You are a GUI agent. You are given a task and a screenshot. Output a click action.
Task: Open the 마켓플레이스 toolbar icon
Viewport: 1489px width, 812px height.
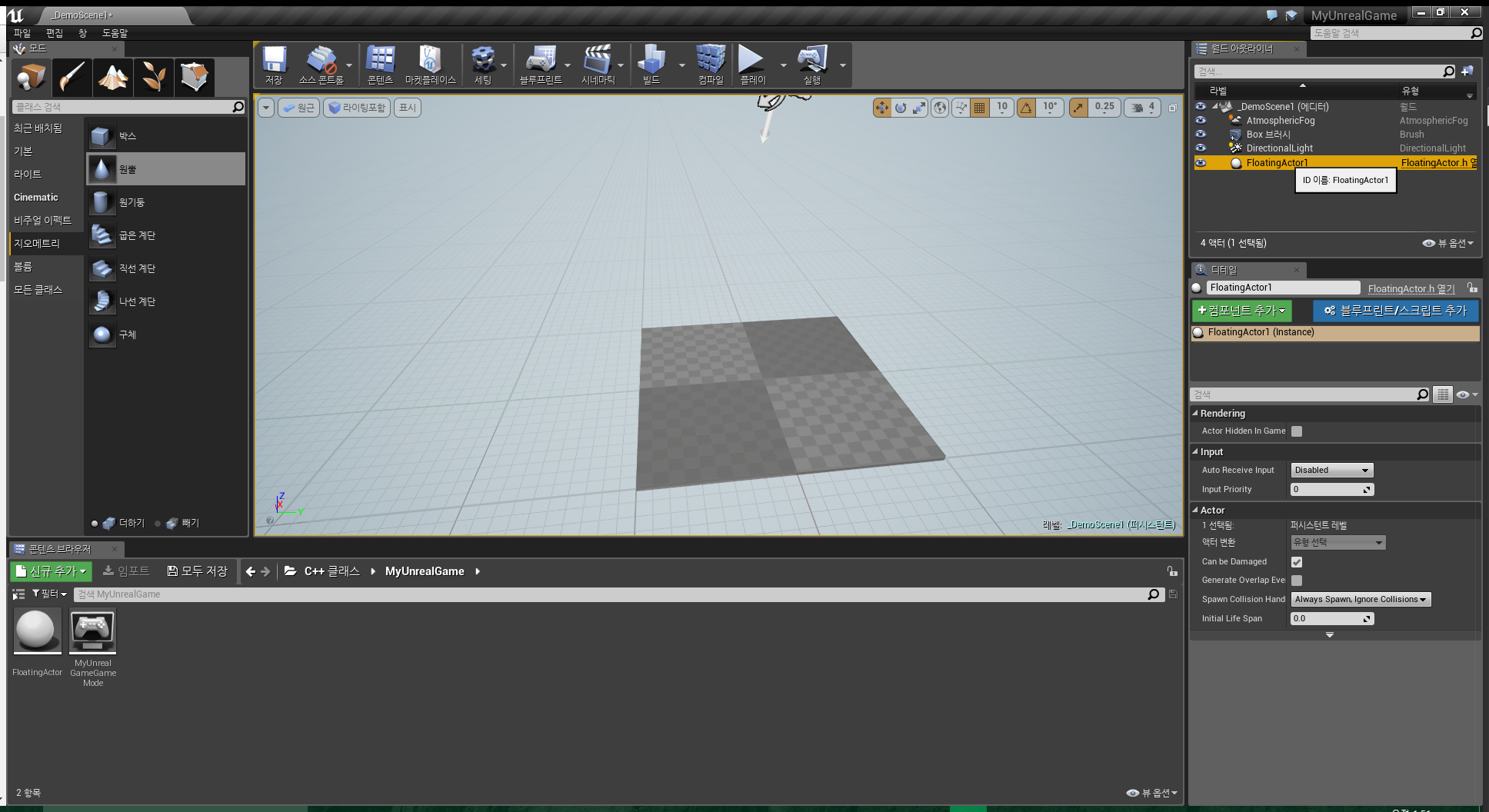pyautogui.click(x=430, y=65)
